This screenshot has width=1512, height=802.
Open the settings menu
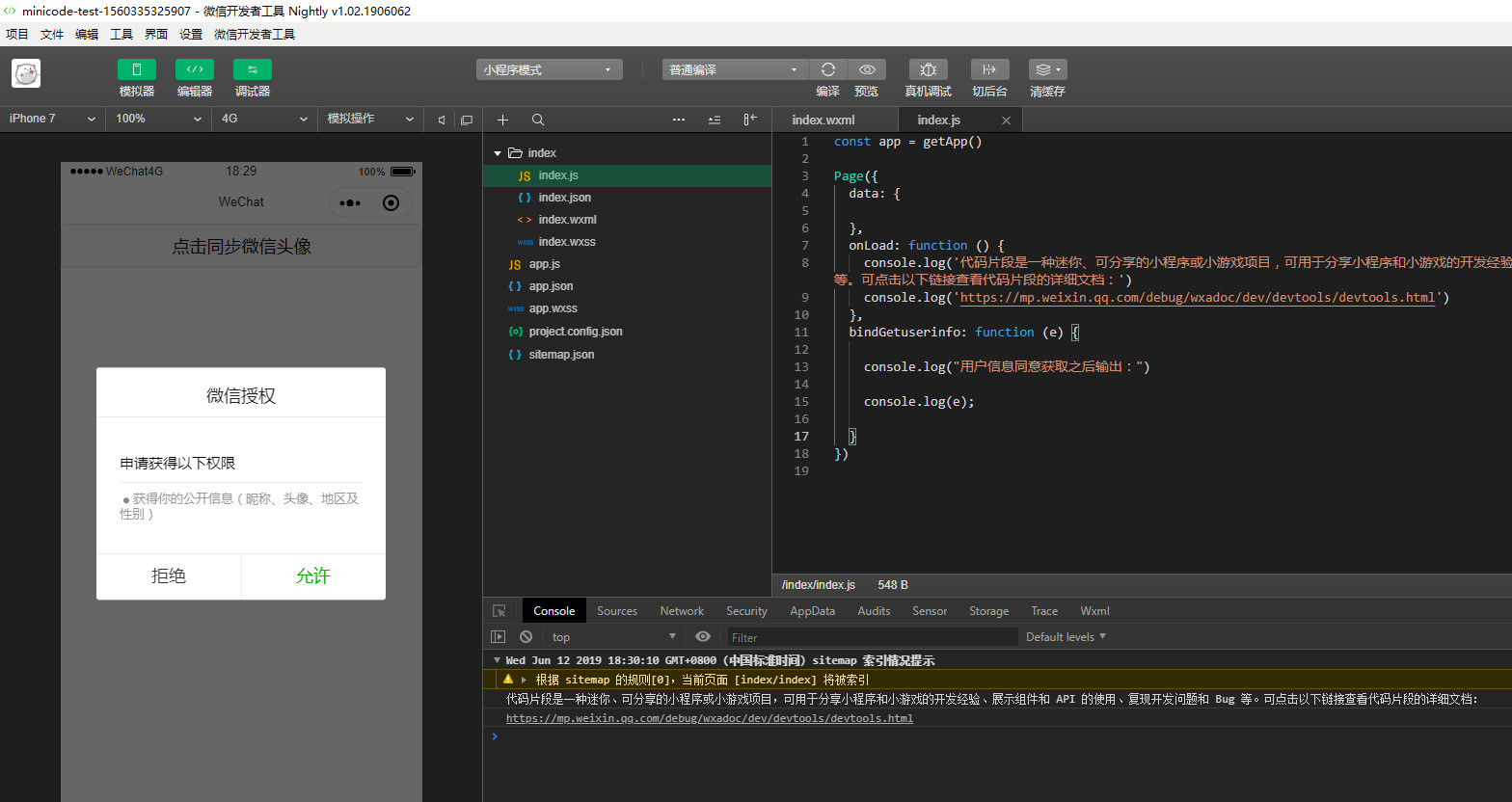[x=191, y=34]
